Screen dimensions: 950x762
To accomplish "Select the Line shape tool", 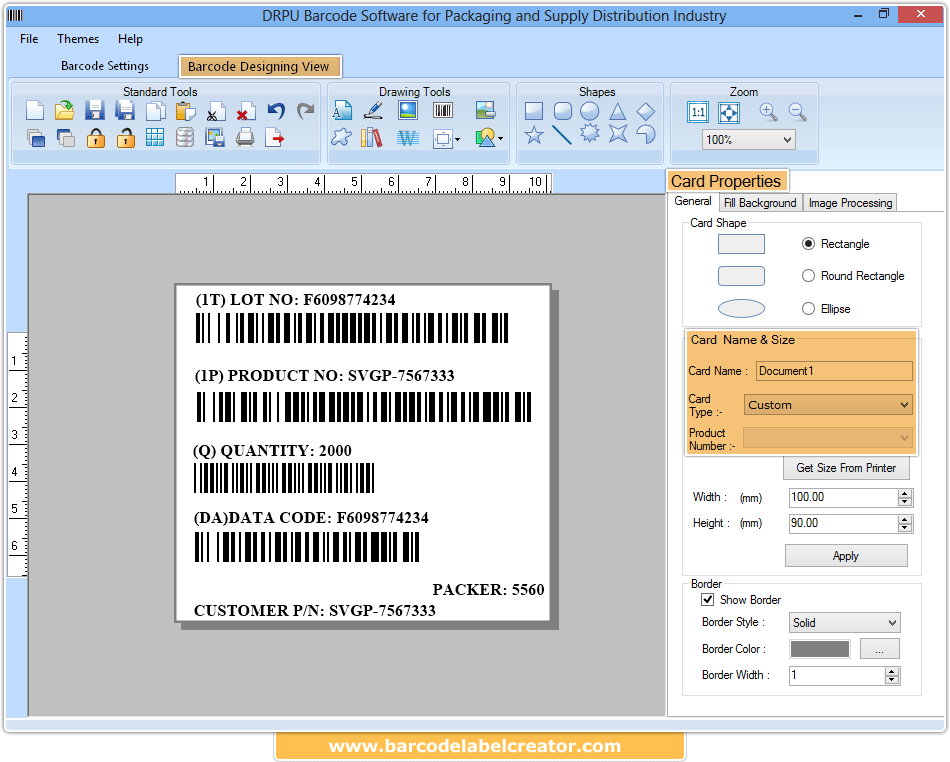I will click(x=562, y=134).
